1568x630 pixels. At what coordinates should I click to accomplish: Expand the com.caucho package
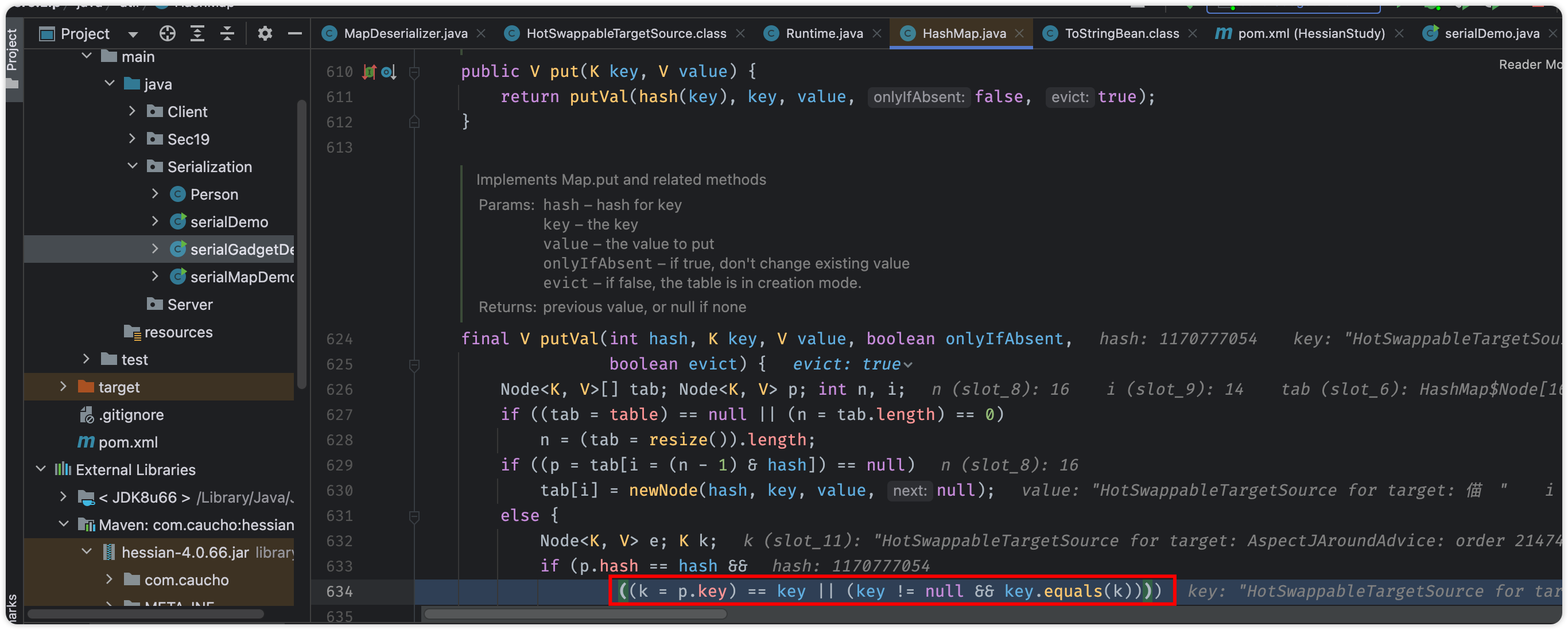click(x=110, y=579)
